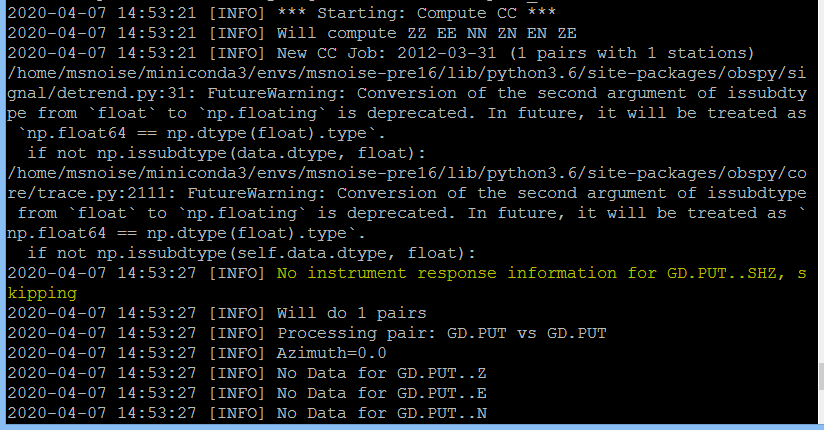Screen dimensions: 824x430
Task: Click the "Processing pair: GD.PUT vs GD.PUT" text
Action: 441,333
